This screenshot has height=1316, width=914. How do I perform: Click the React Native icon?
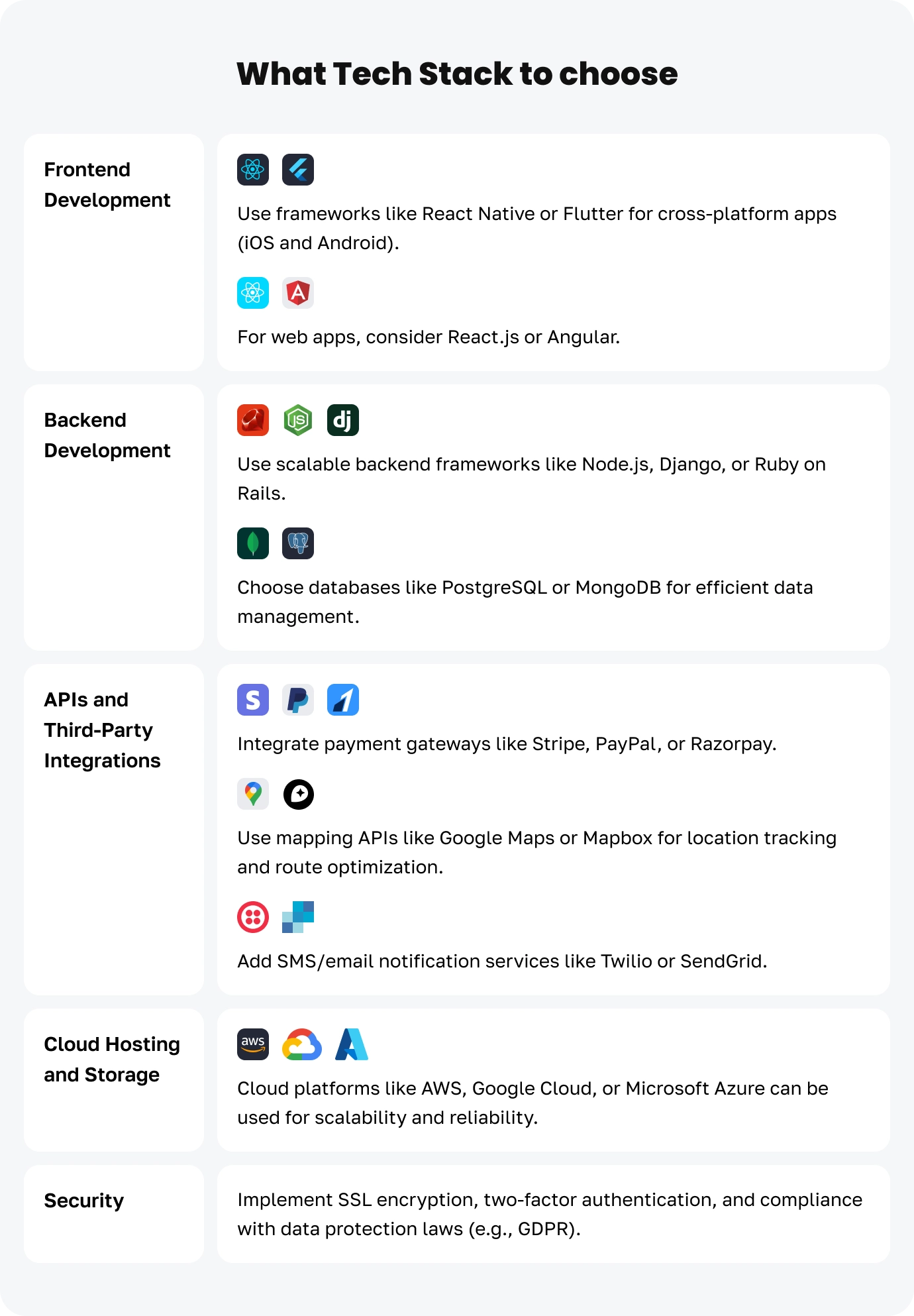pyautogui.click(x=253, y=170)
